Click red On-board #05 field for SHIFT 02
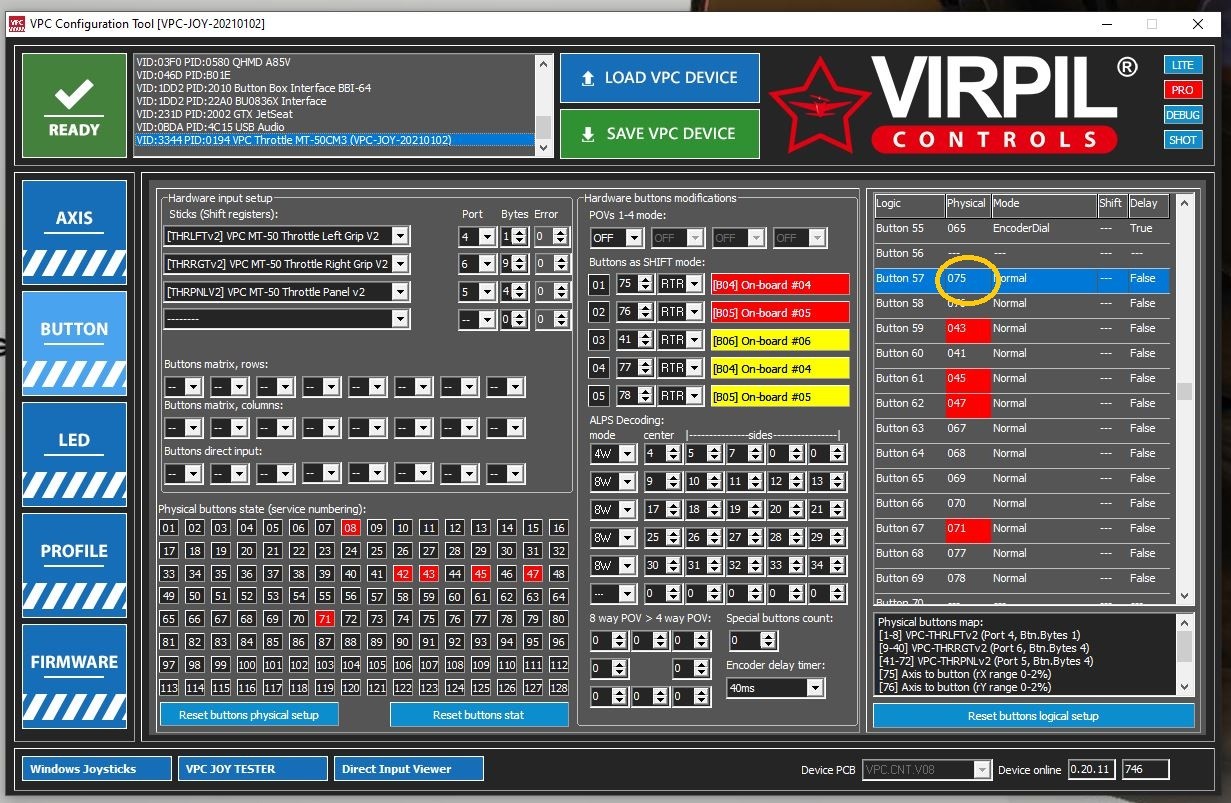This screenshot has width=1231, height=803. tap(780, 312)
